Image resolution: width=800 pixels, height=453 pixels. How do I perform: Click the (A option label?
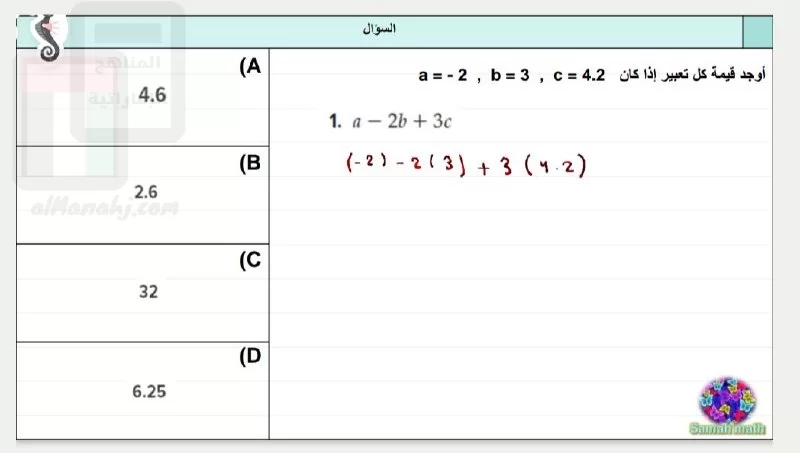pos(250,66)
